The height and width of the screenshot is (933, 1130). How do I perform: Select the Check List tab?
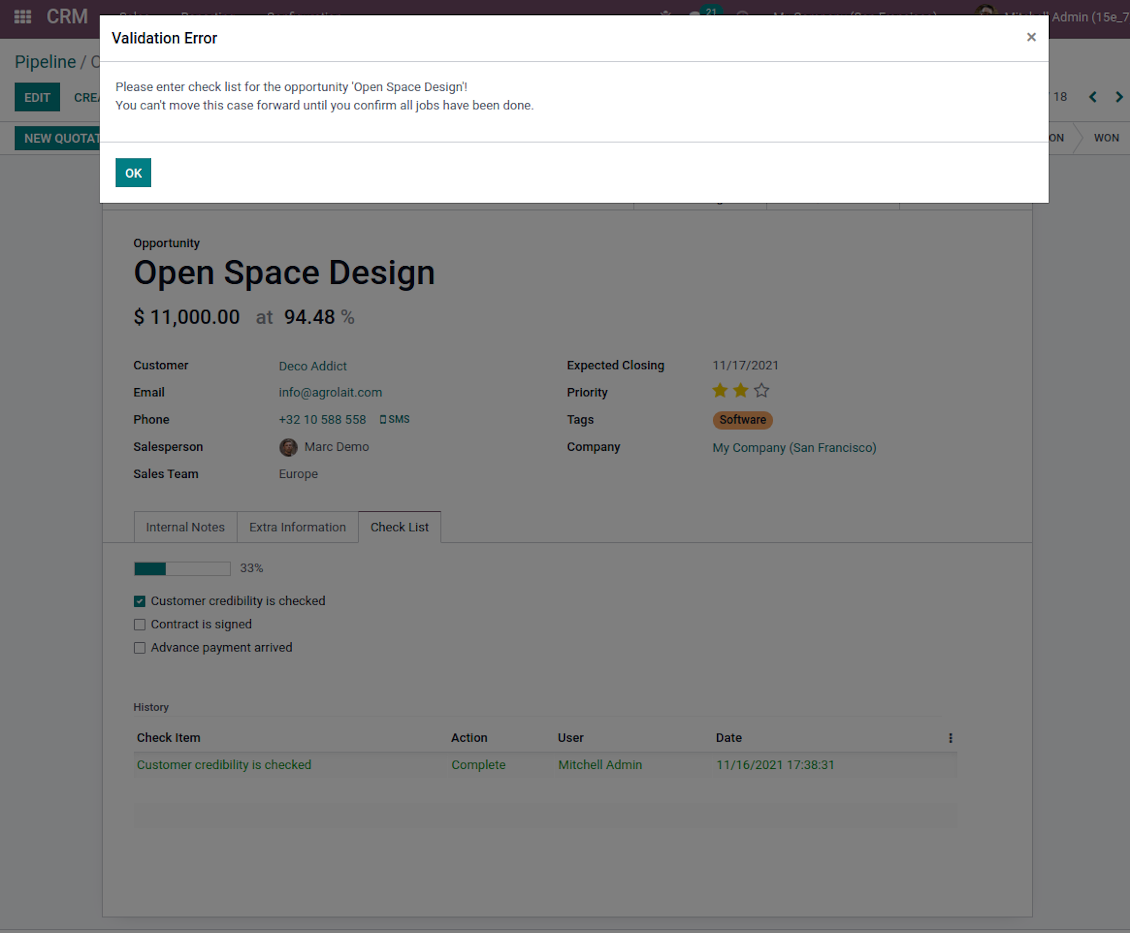coord(399,527)
